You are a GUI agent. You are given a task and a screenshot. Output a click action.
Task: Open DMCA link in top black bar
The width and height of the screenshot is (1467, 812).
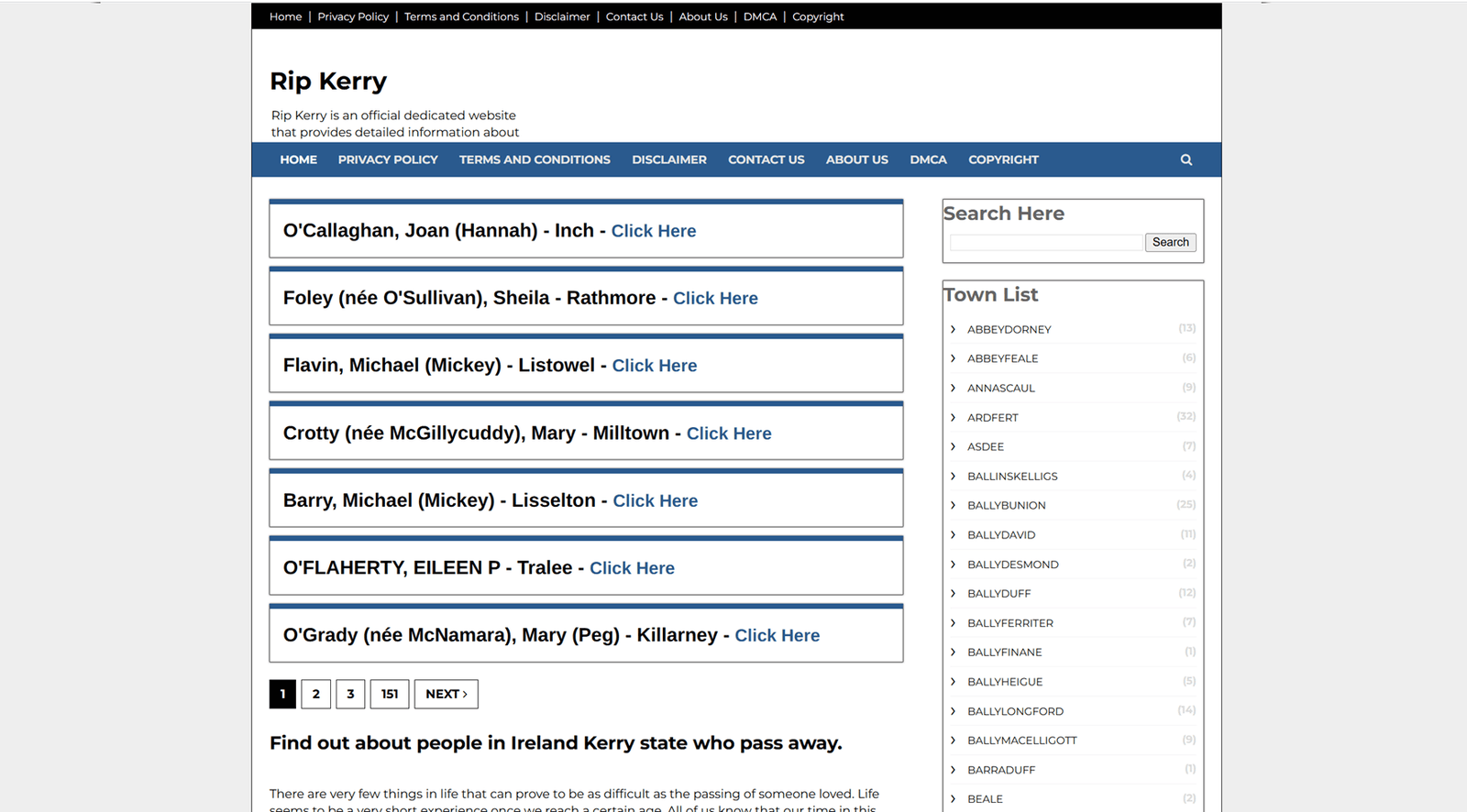[x=760, y=16]
